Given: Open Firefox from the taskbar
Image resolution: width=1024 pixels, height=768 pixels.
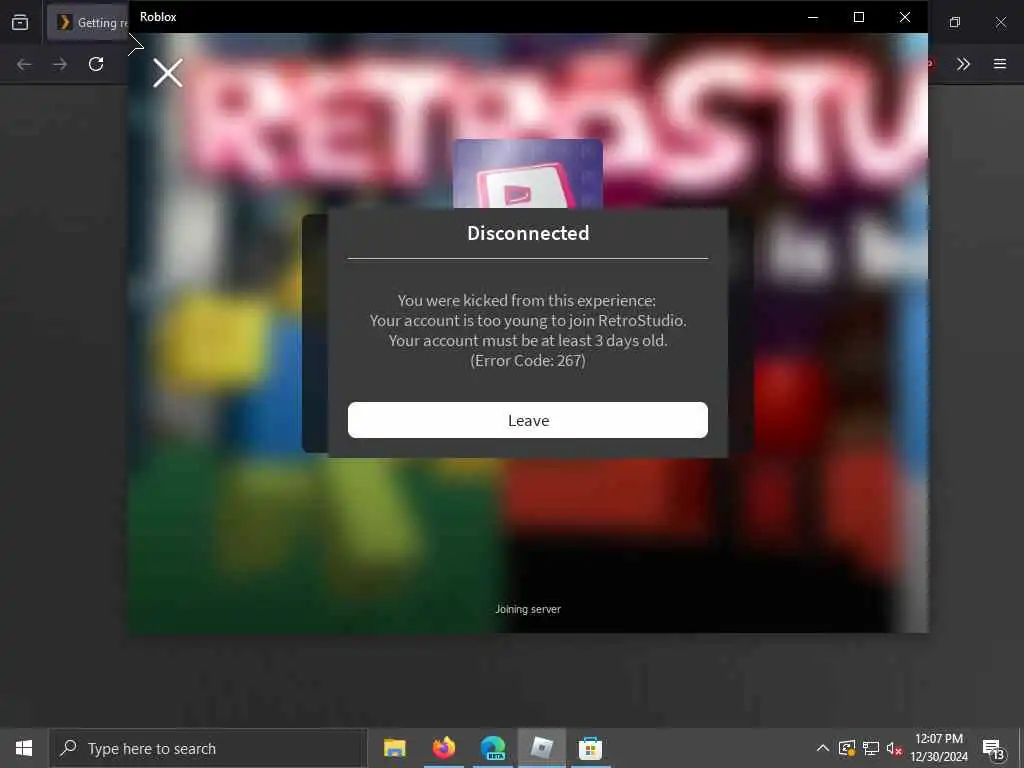Looking at the screenshot, I should (443, 748).
